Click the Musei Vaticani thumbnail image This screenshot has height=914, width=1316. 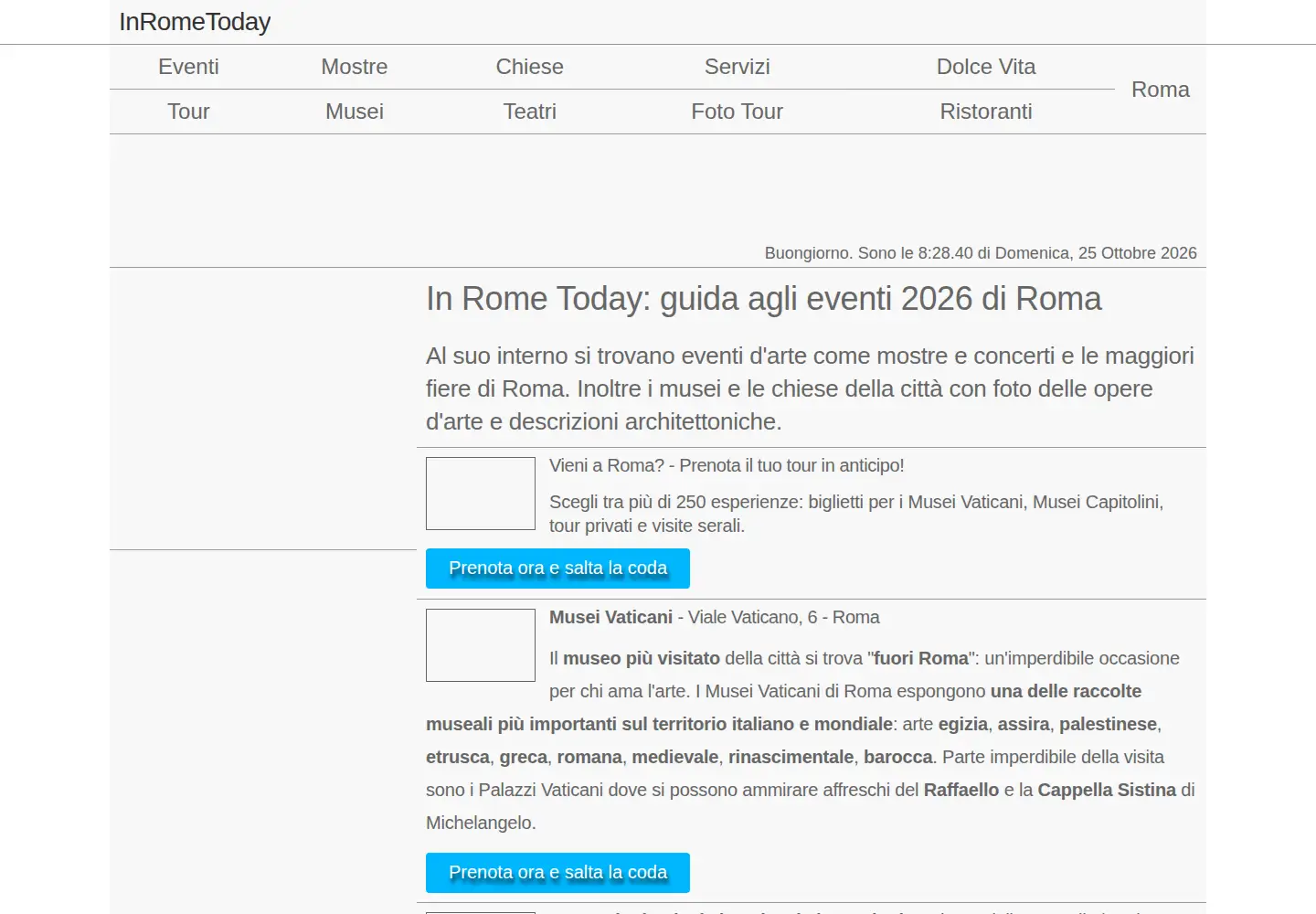click(x=481, y=645)
